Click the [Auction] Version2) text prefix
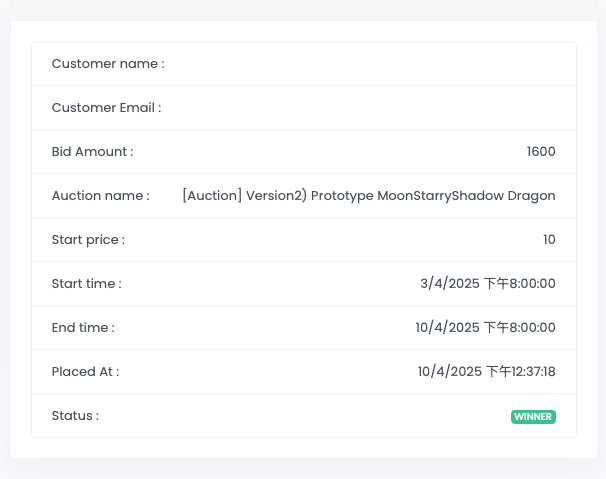 pos(244,196)
